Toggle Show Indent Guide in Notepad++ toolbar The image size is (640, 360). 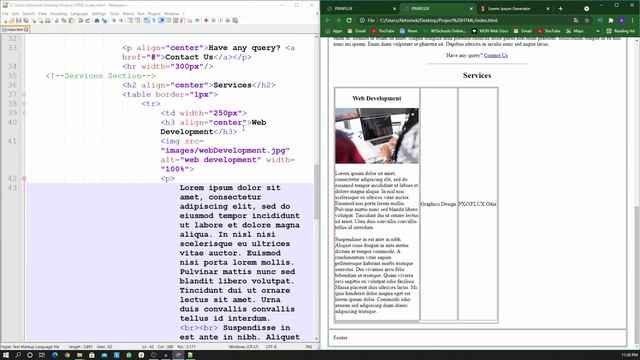tap(162, 20)
